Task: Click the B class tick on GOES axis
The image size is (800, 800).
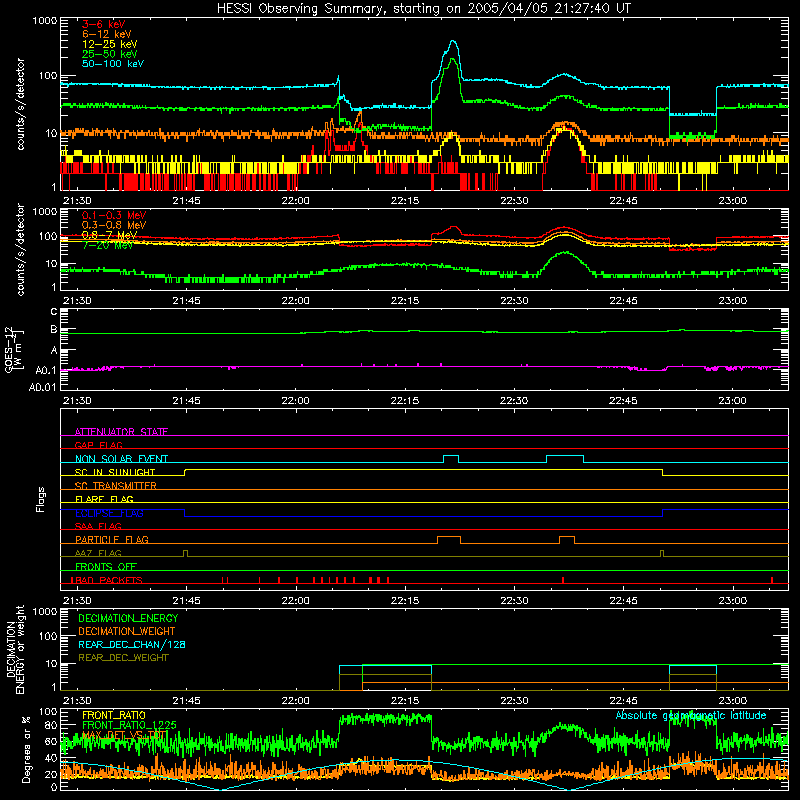Action: 54,330
